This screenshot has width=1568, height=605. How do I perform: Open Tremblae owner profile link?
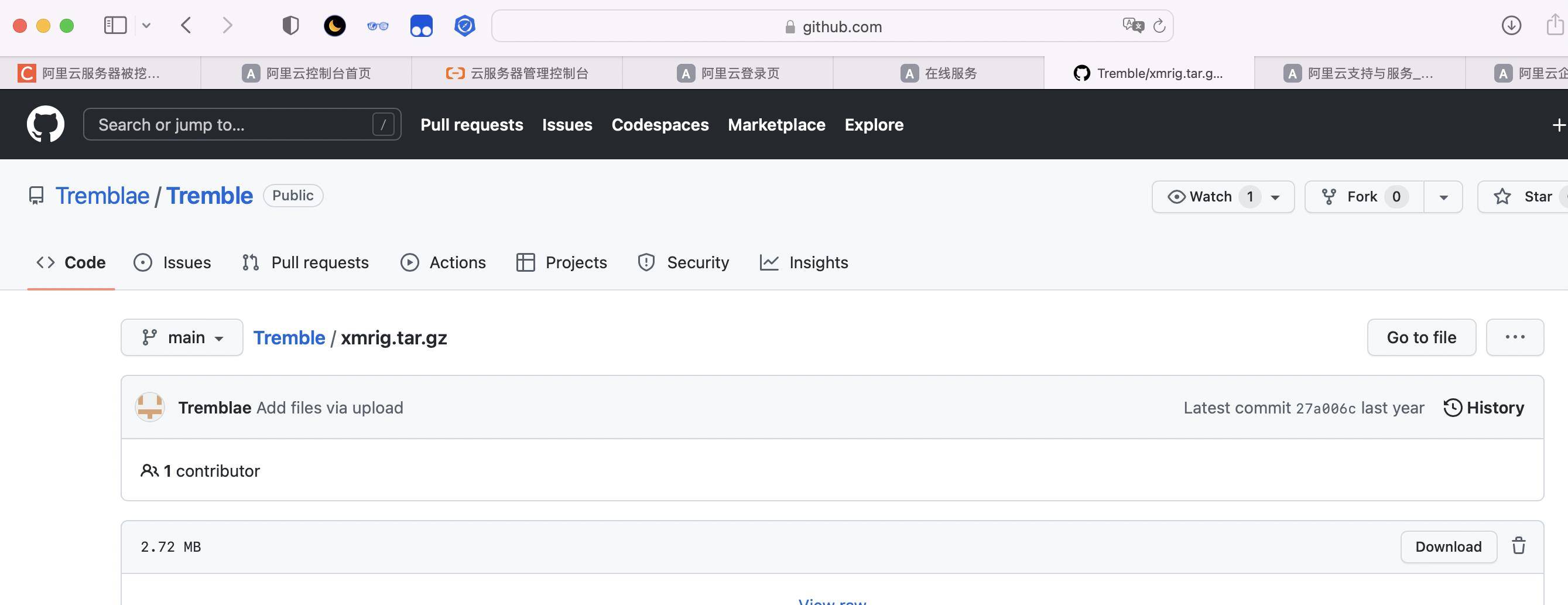coord(102,196)
